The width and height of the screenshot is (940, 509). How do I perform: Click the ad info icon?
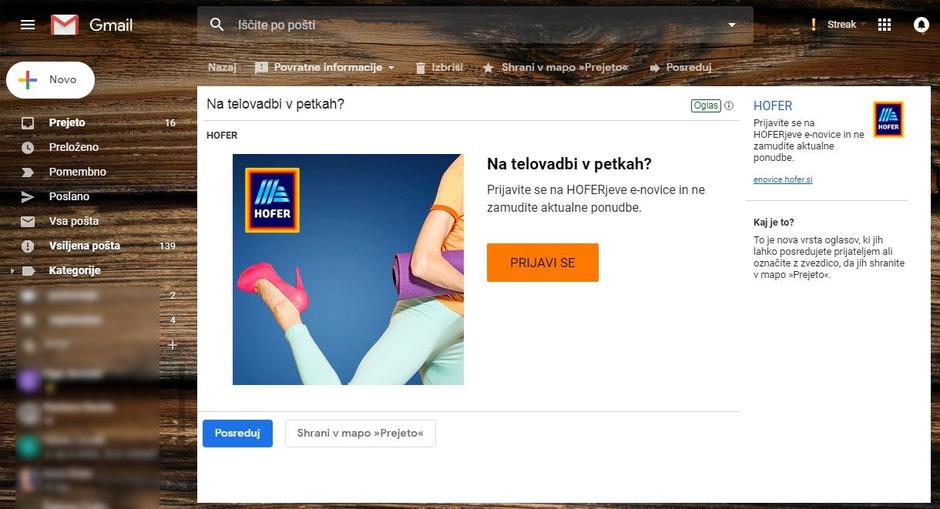(x=729, y=106)
